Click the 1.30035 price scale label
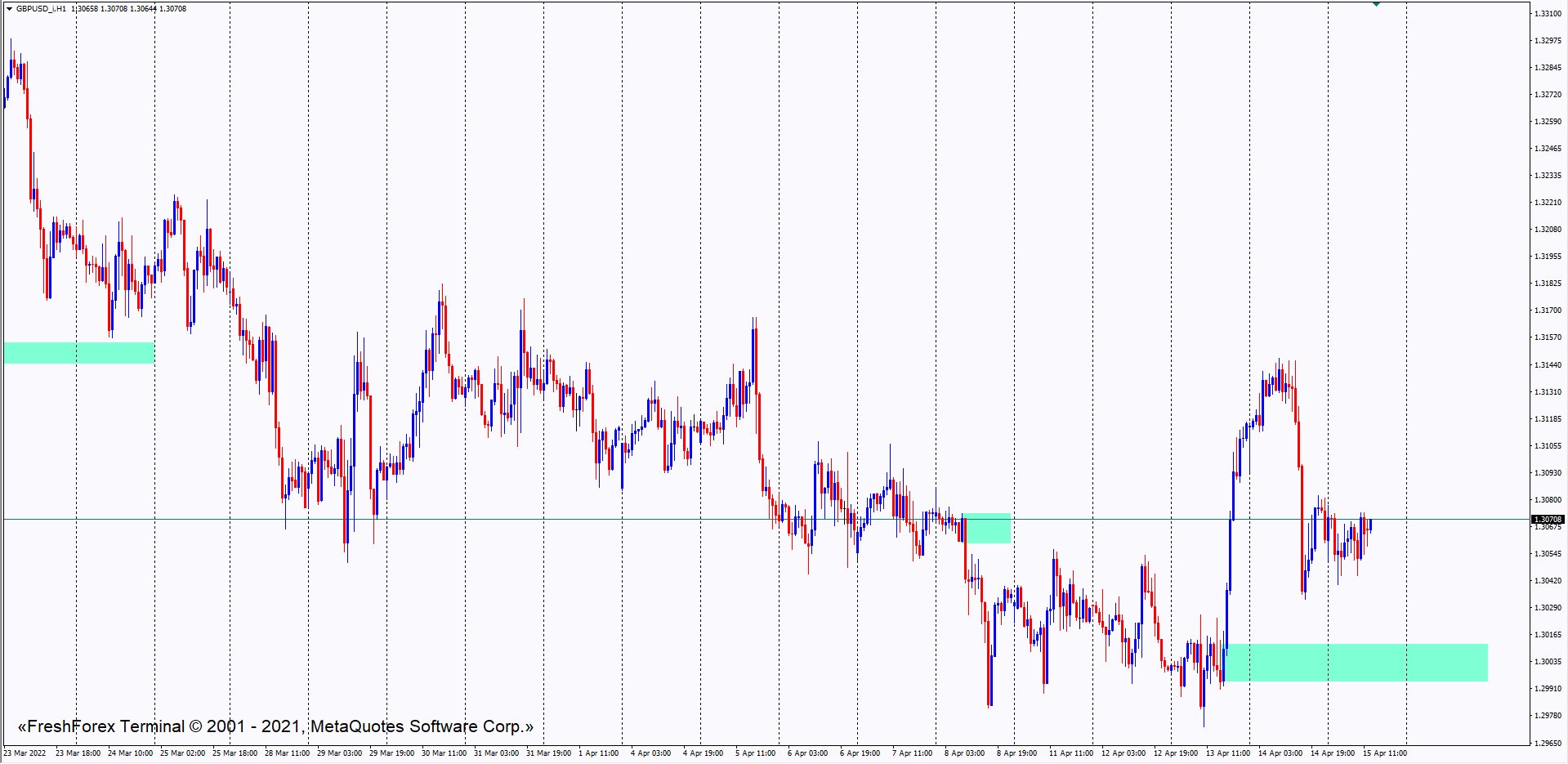This screenshot has width=1568, height=764. click(x=1548, y=662)
